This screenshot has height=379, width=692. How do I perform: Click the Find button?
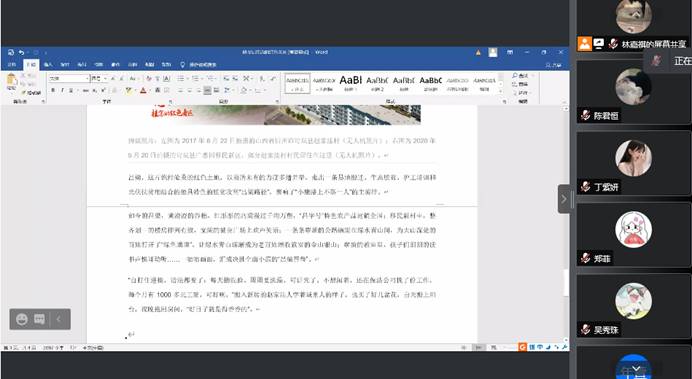pyautogui.click(x=521, y=76)
